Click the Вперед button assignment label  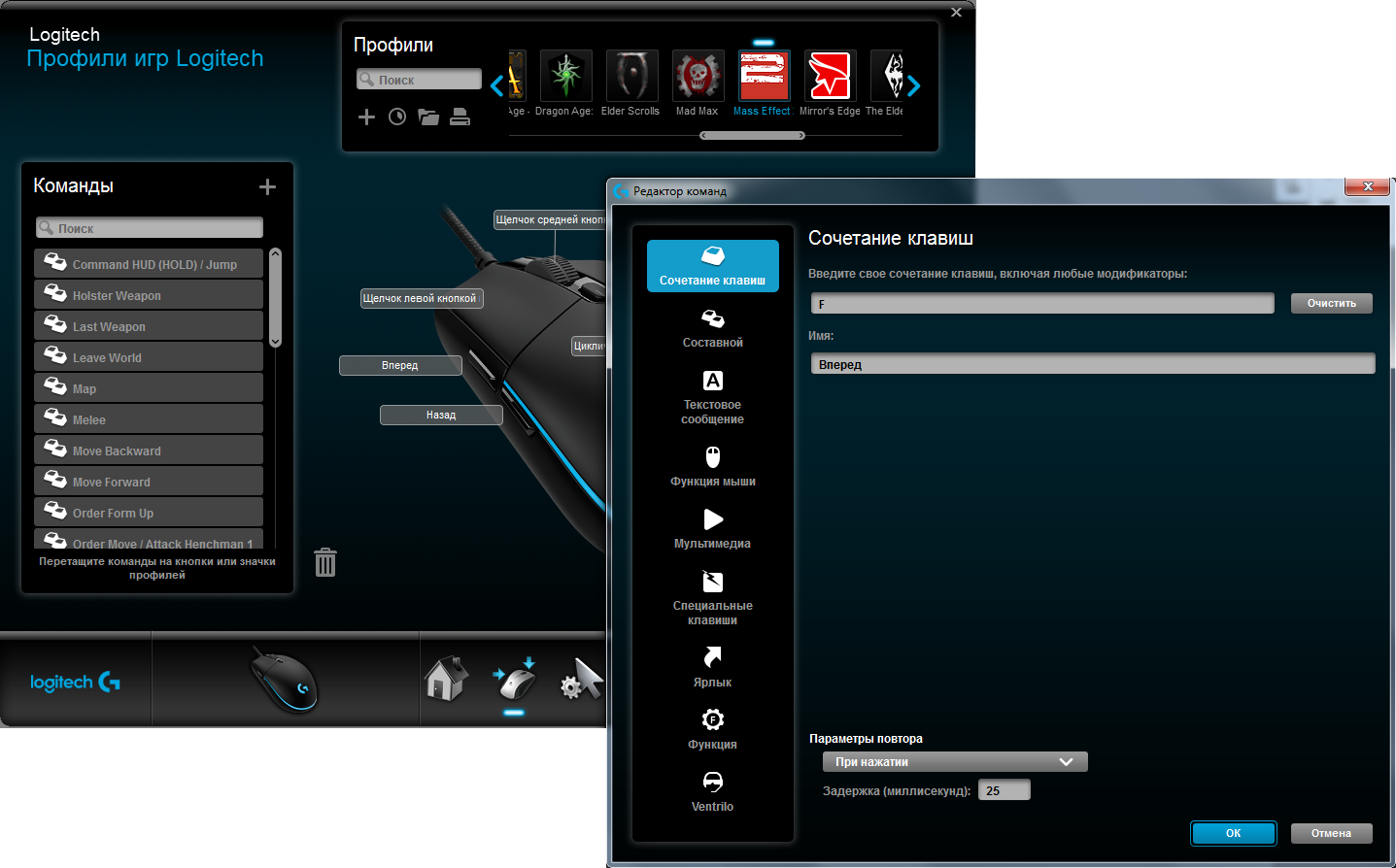400,365
